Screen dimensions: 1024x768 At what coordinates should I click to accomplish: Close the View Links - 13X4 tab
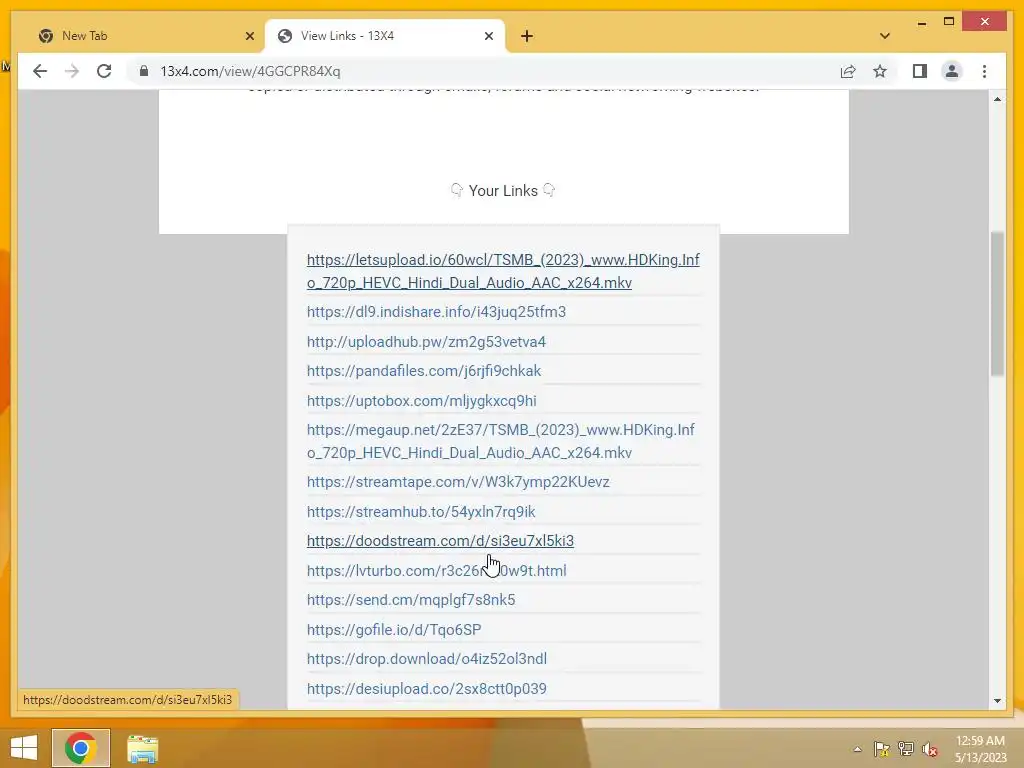click(488, 36)
